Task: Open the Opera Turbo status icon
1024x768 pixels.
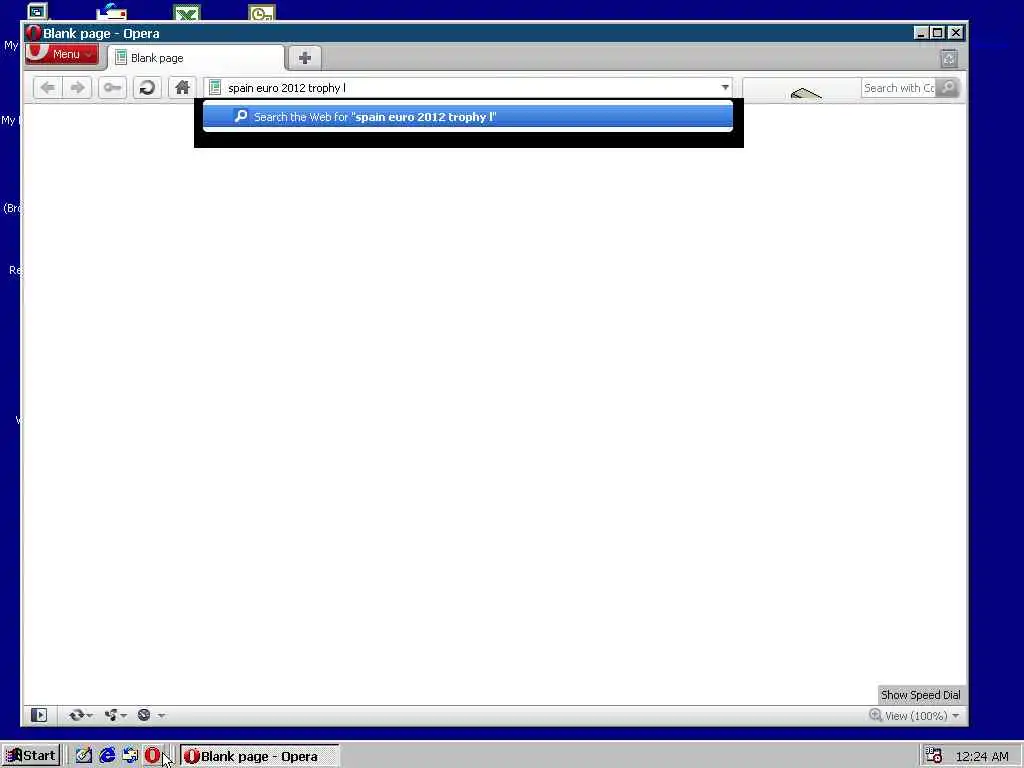Action: (x=144, y=715)
